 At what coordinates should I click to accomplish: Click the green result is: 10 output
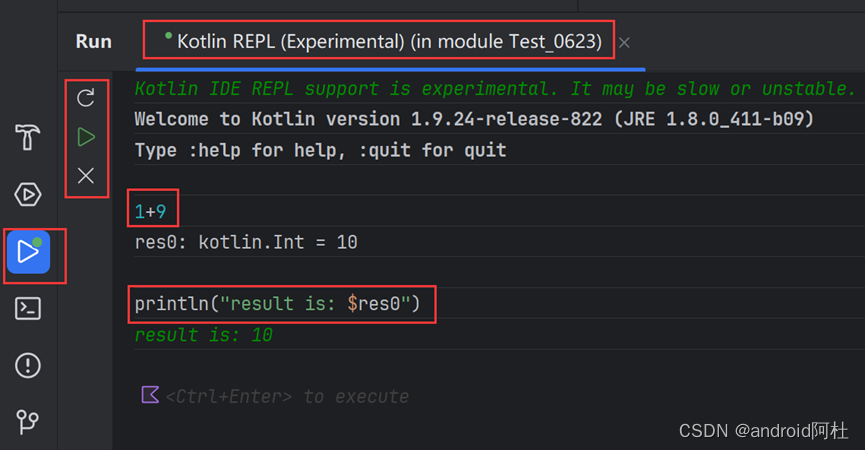tap(204, 335)
